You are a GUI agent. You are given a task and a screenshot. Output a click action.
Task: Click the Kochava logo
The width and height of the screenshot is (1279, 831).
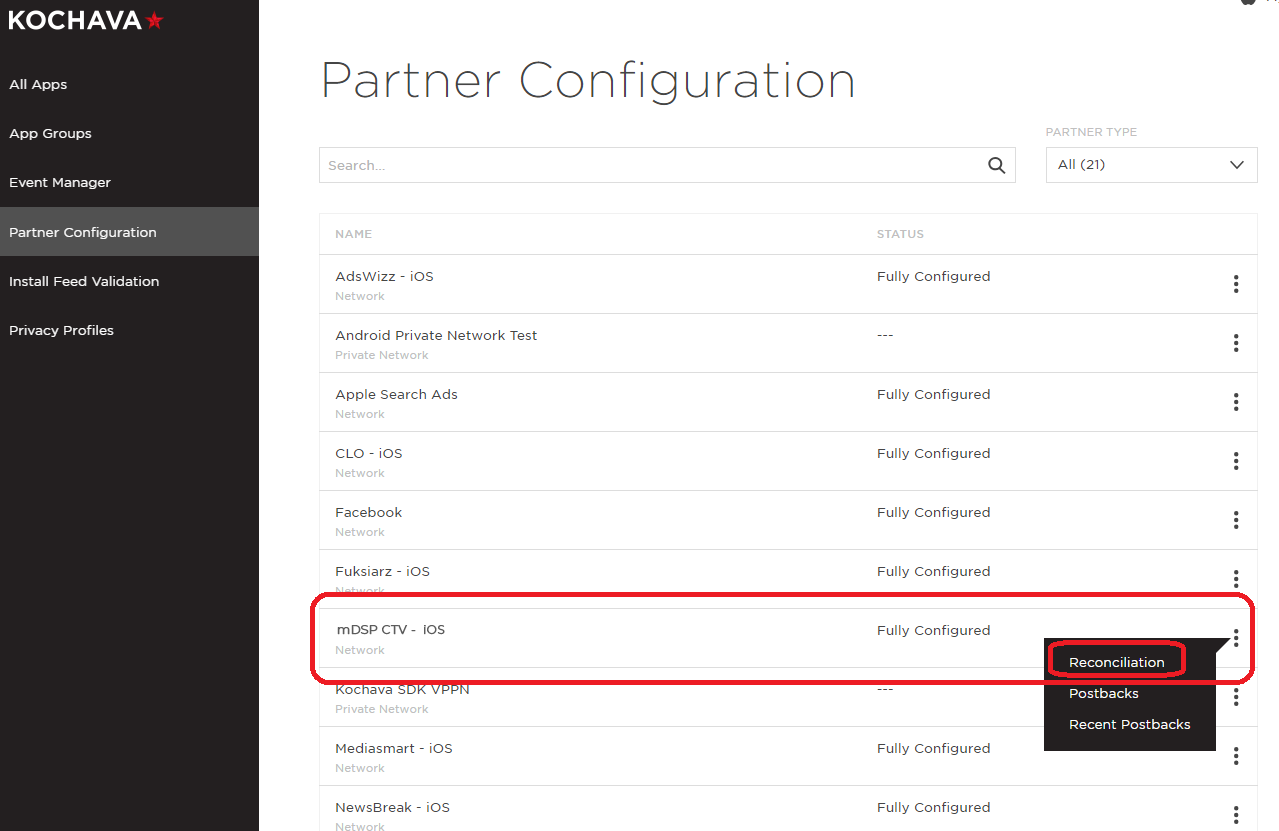85,20
